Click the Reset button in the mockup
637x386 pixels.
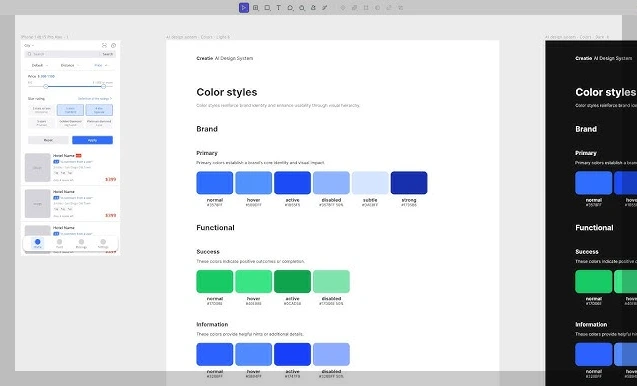pos(48,140)
